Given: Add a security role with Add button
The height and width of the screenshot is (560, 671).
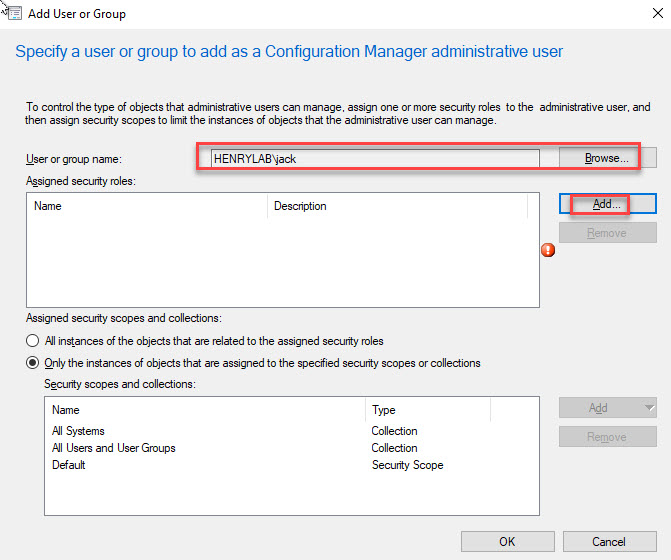Looking at the screenshot, I should [x=606, y=204].
